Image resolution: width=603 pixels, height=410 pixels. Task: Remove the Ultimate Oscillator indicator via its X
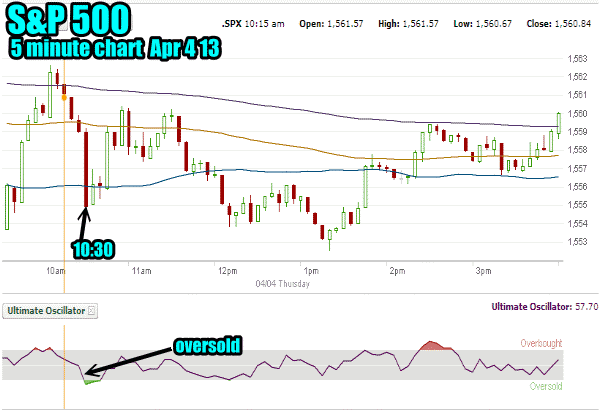(91, 311)
